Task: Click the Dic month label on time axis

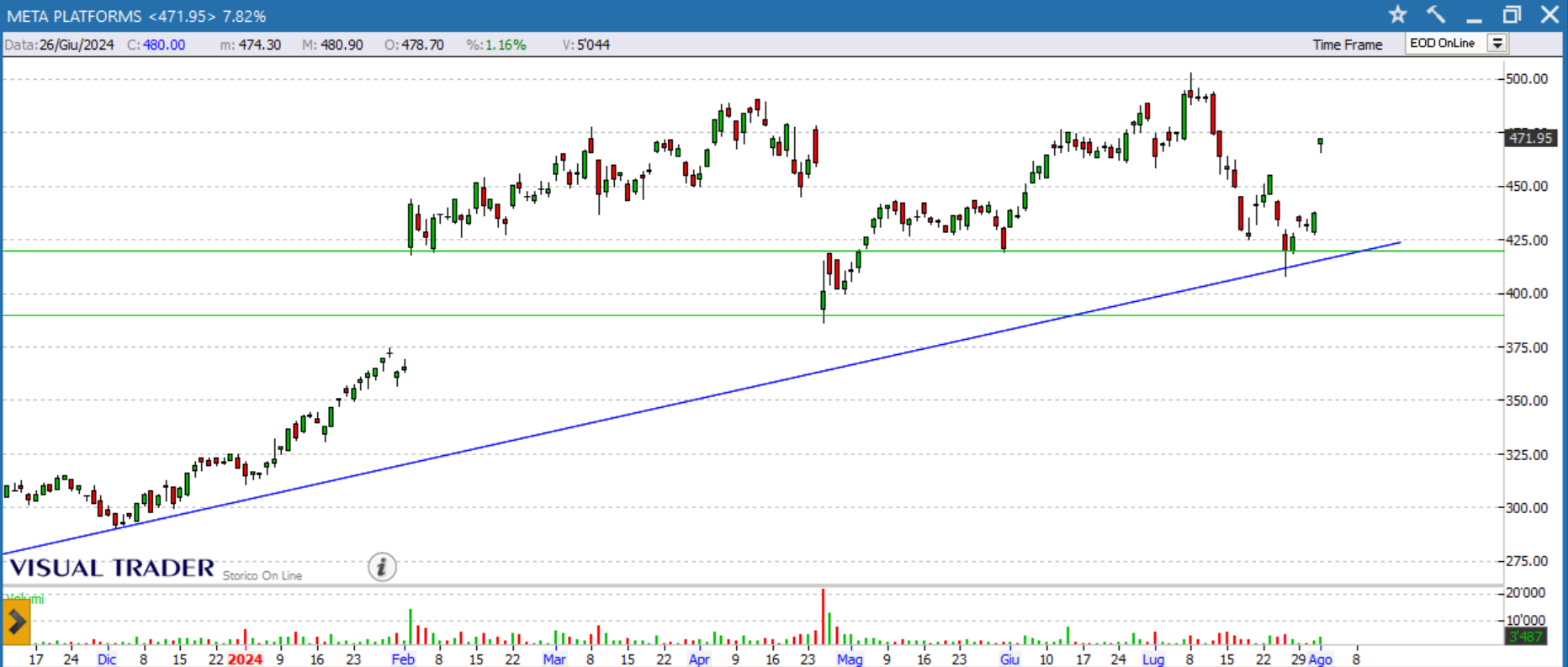Action: click(x=107, y=659)
